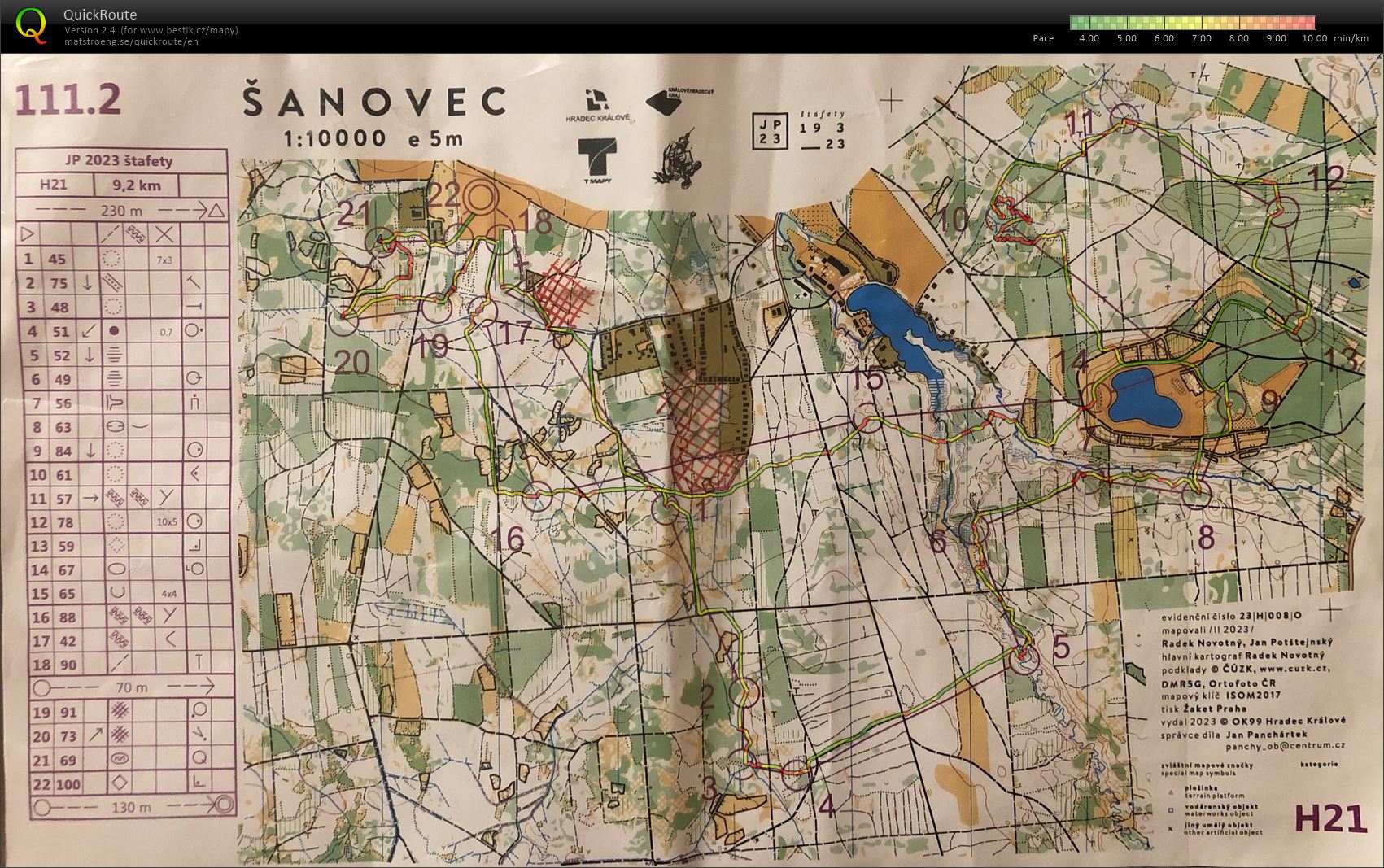Click the large purple H21 label at bottom right
Viewport: 1384px width, 868px height.
click(1330, 818)
